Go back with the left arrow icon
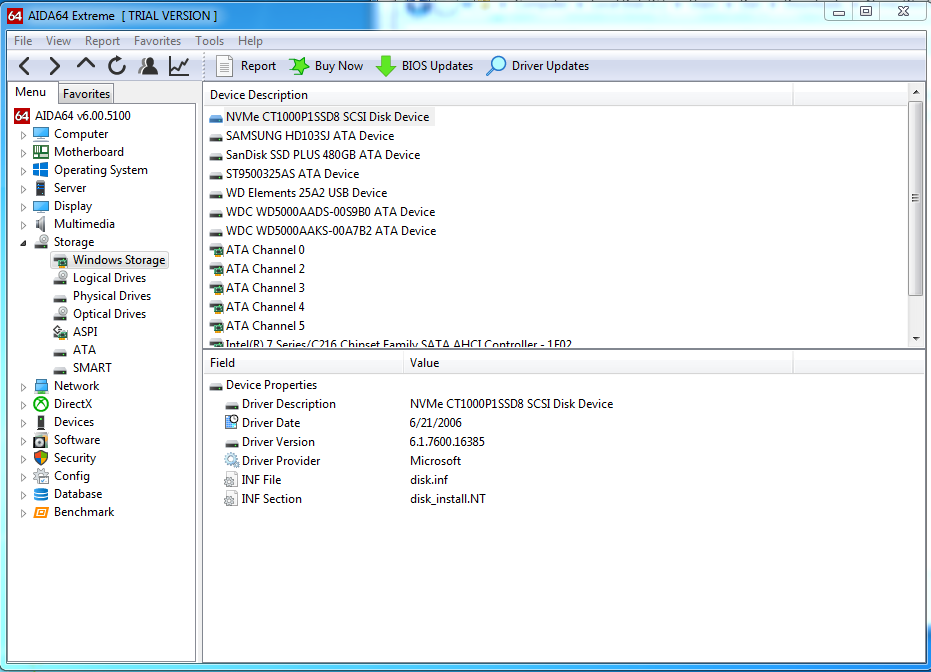The height and width of the screenshot is (672, 931). click(x=24, y=66)
